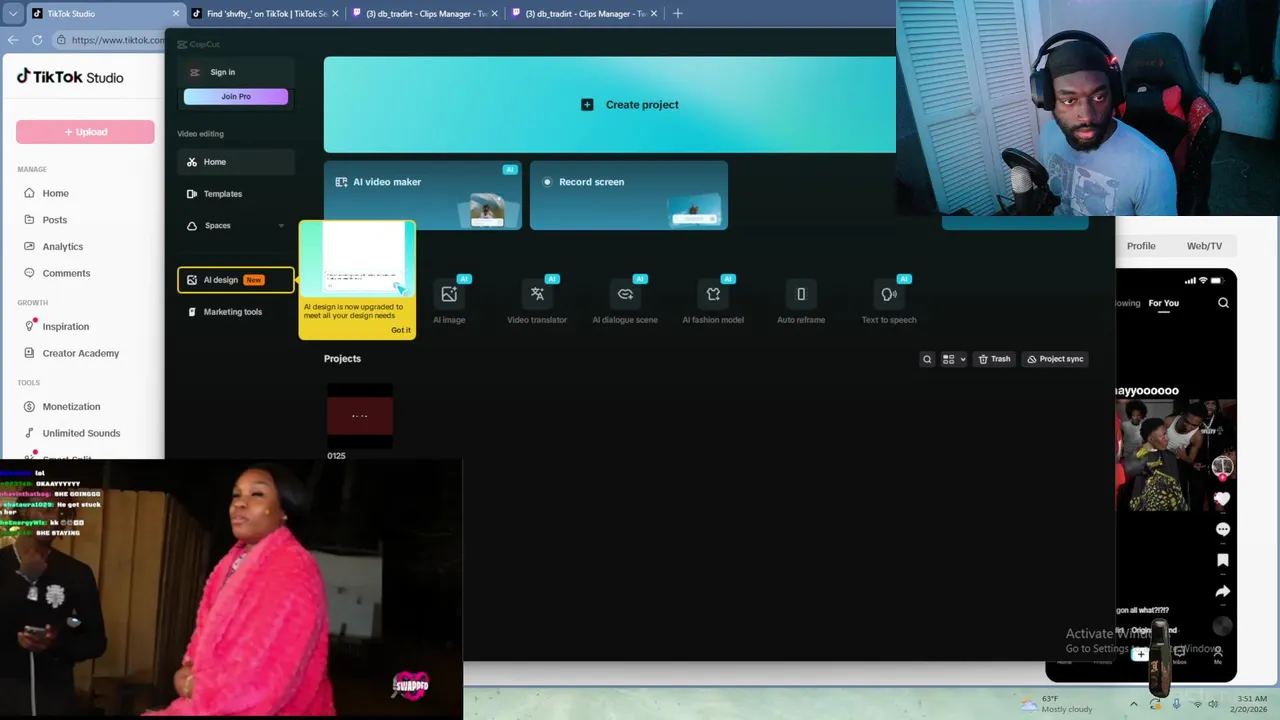The height and width of the screenshot is (720, 1280).
Task: Open the Trash in CapCut projects
Action: [994, 359]
